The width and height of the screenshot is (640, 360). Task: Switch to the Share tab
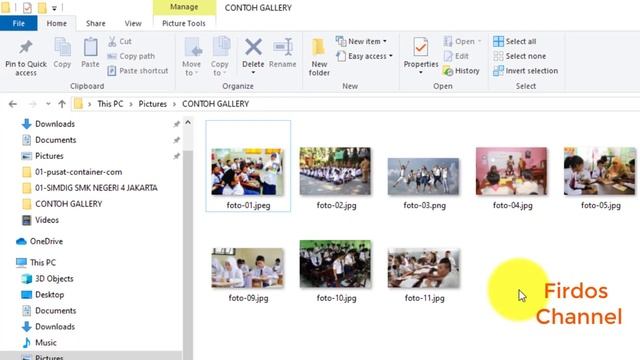click(x=96, y=23)
